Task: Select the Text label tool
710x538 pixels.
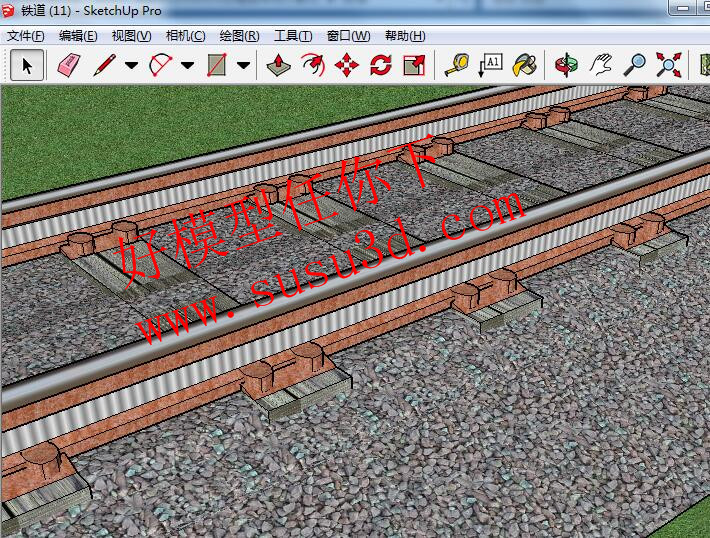Action: point(490,65)
